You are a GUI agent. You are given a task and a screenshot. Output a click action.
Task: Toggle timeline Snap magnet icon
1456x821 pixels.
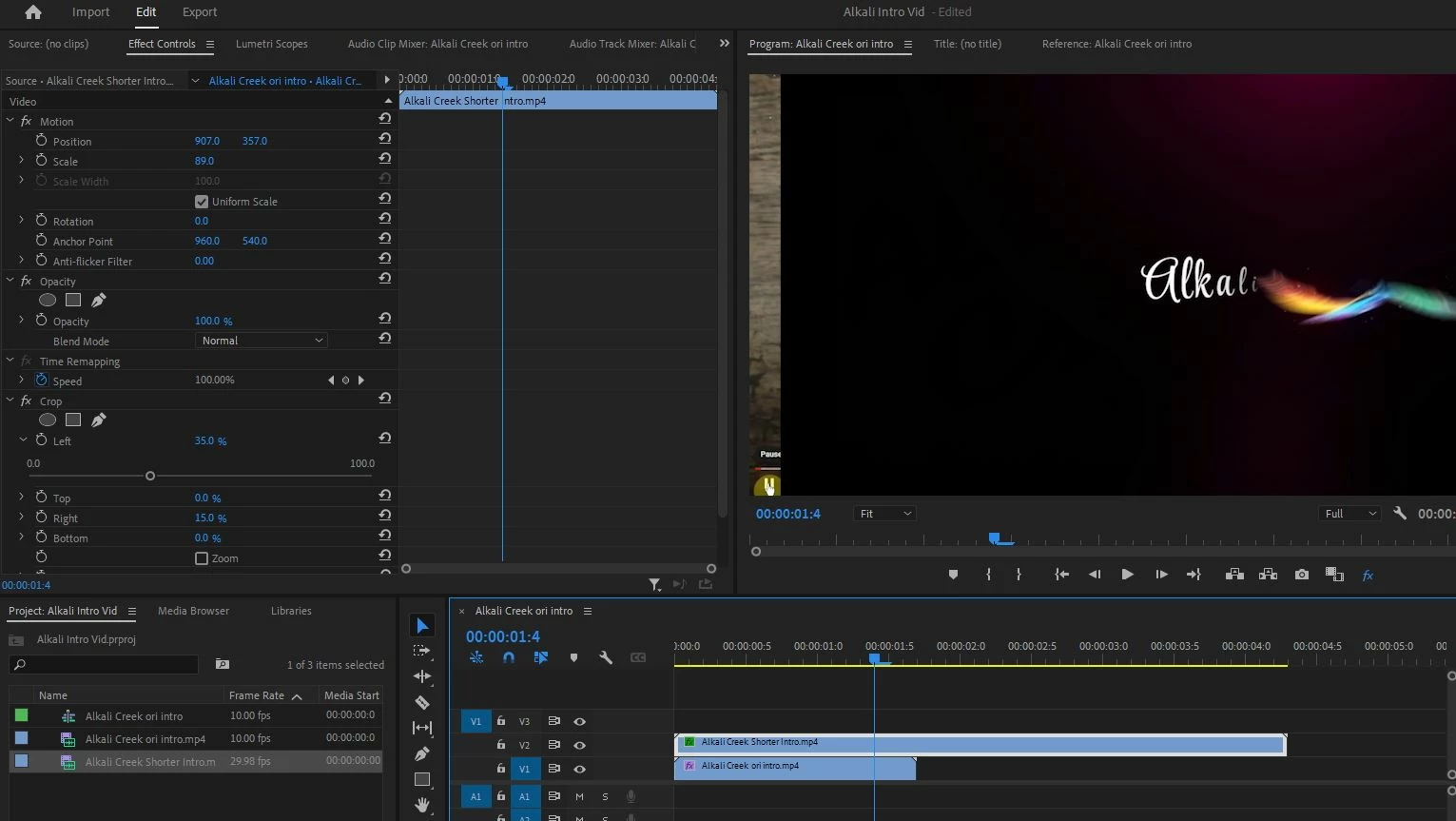click(509, 657)
